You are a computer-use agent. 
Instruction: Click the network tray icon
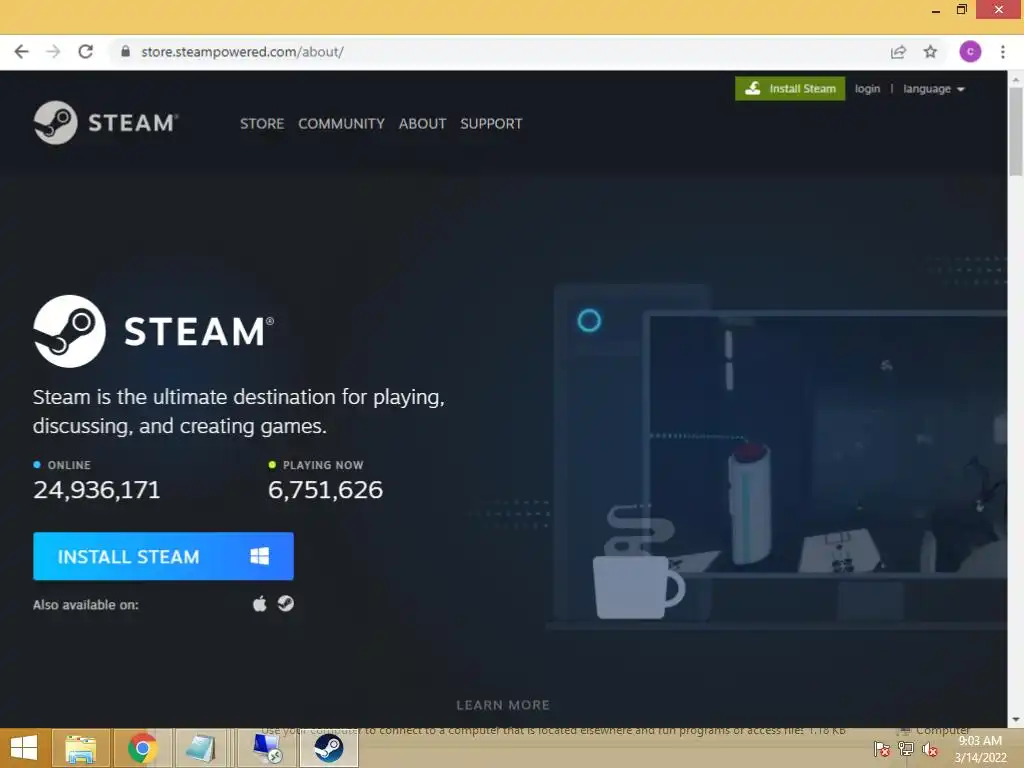(906, 749)
